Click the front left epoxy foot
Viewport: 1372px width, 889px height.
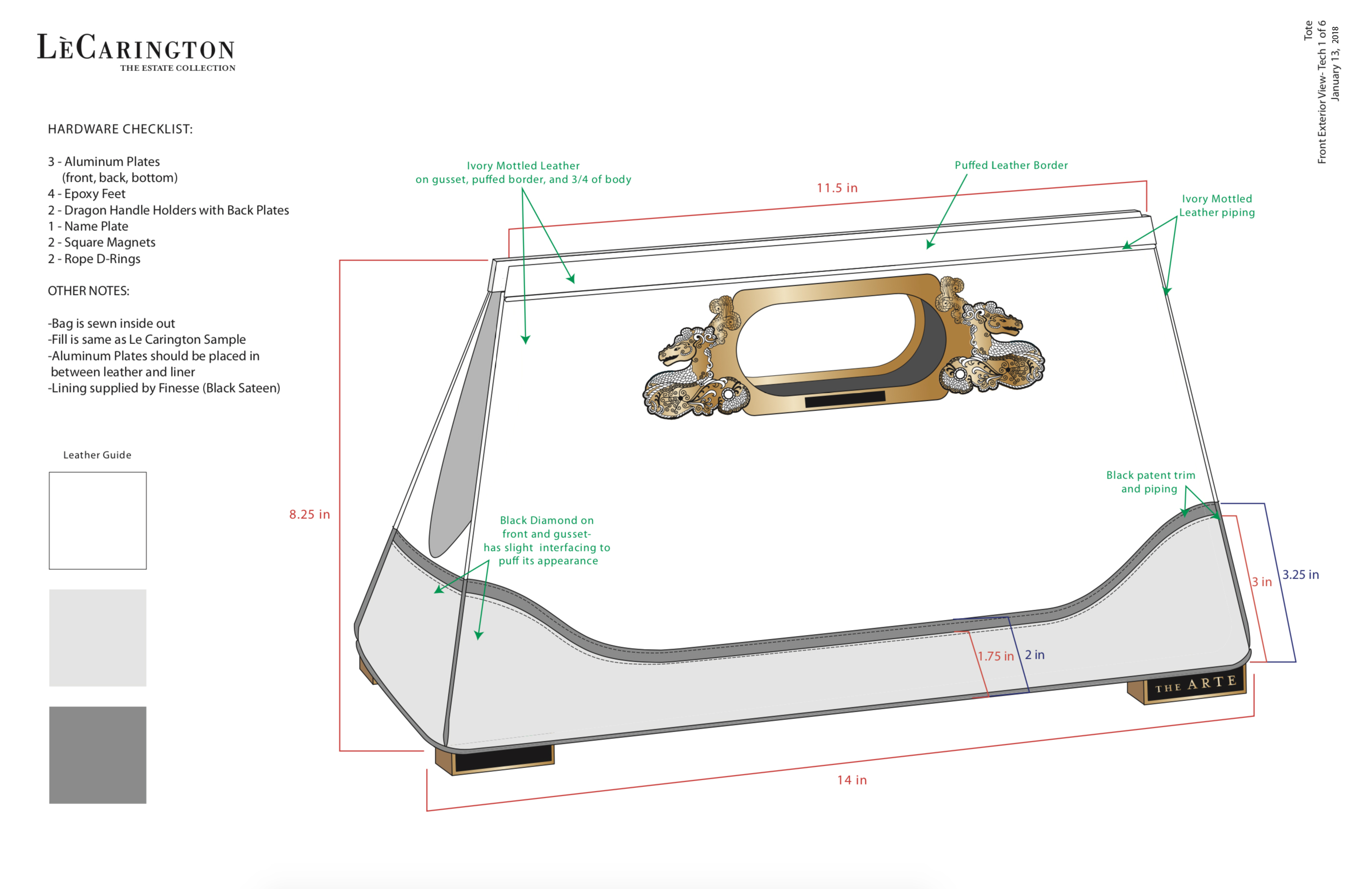coord(500,759)
